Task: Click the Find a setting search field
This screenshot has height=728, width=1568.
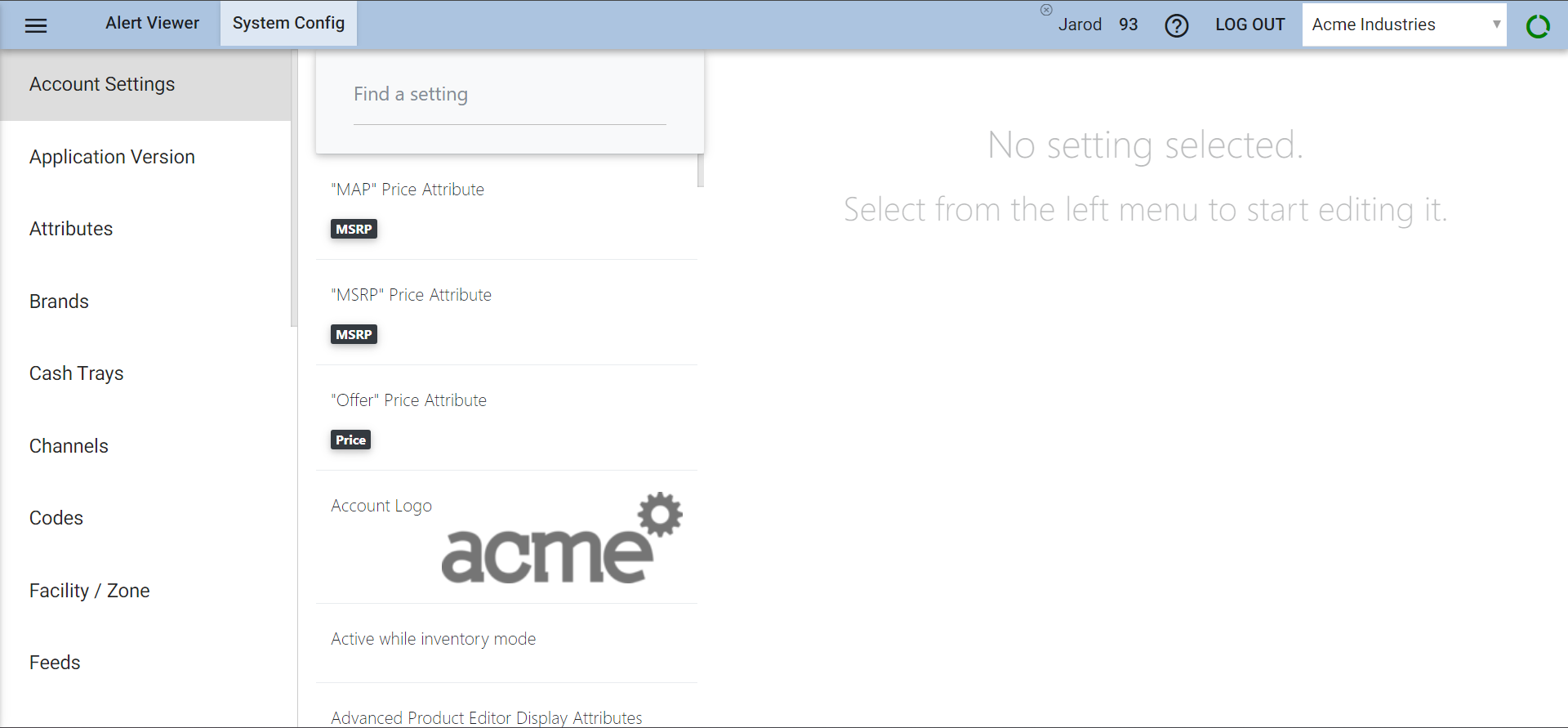Action: click(509, 95)
